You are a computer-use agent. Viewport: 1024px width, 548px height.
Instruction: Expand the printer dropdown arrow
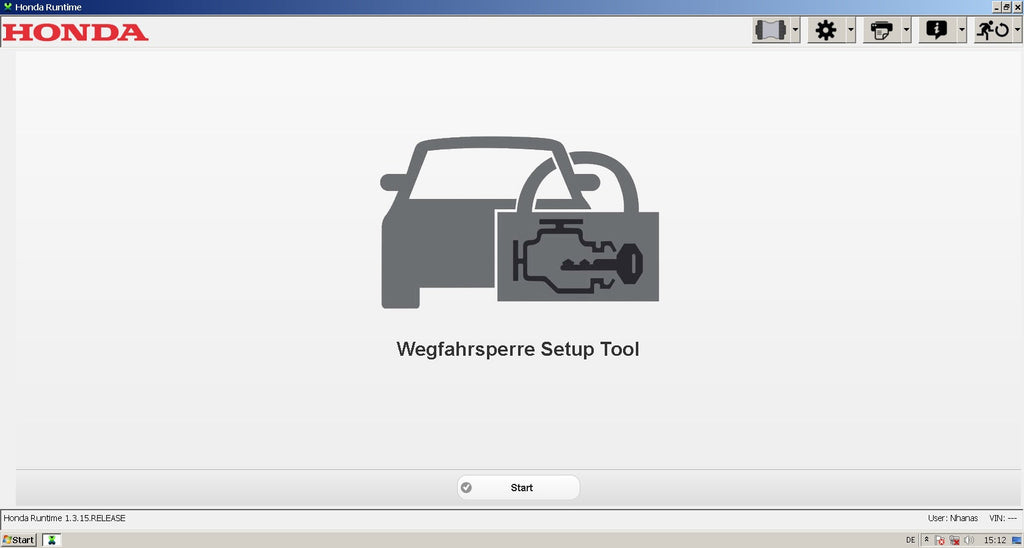pos(906,30)
